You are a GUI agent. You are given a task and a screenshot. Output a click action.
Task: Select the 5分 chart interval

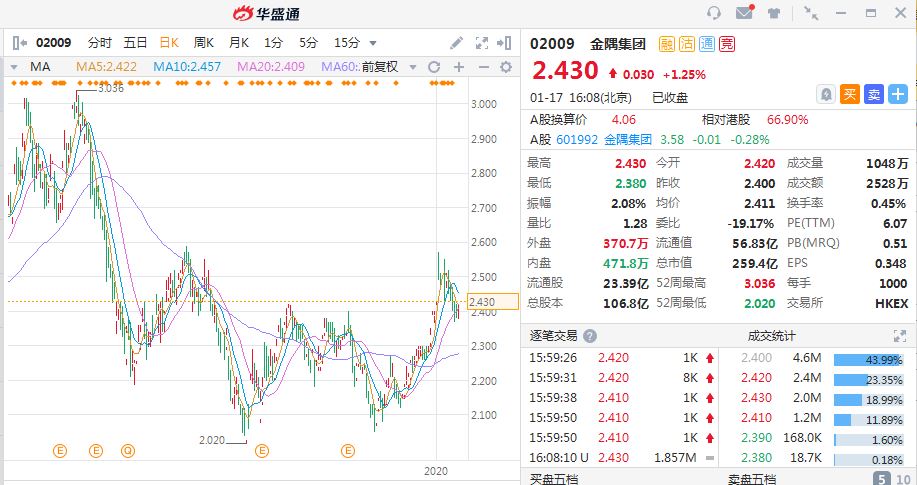point(309,43)
